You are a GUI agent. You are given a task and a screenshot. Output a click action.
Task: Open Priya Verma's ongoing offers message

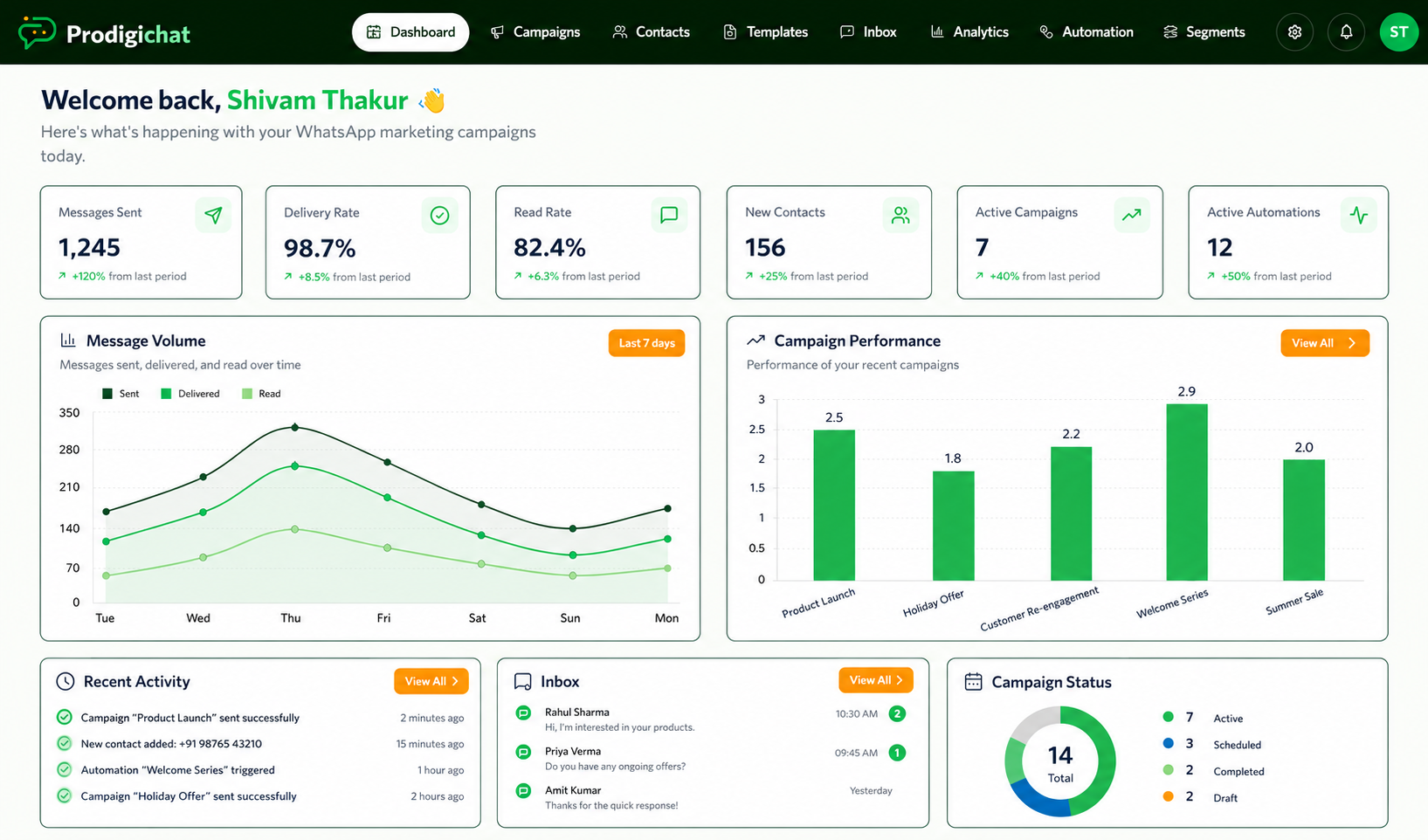712,758
